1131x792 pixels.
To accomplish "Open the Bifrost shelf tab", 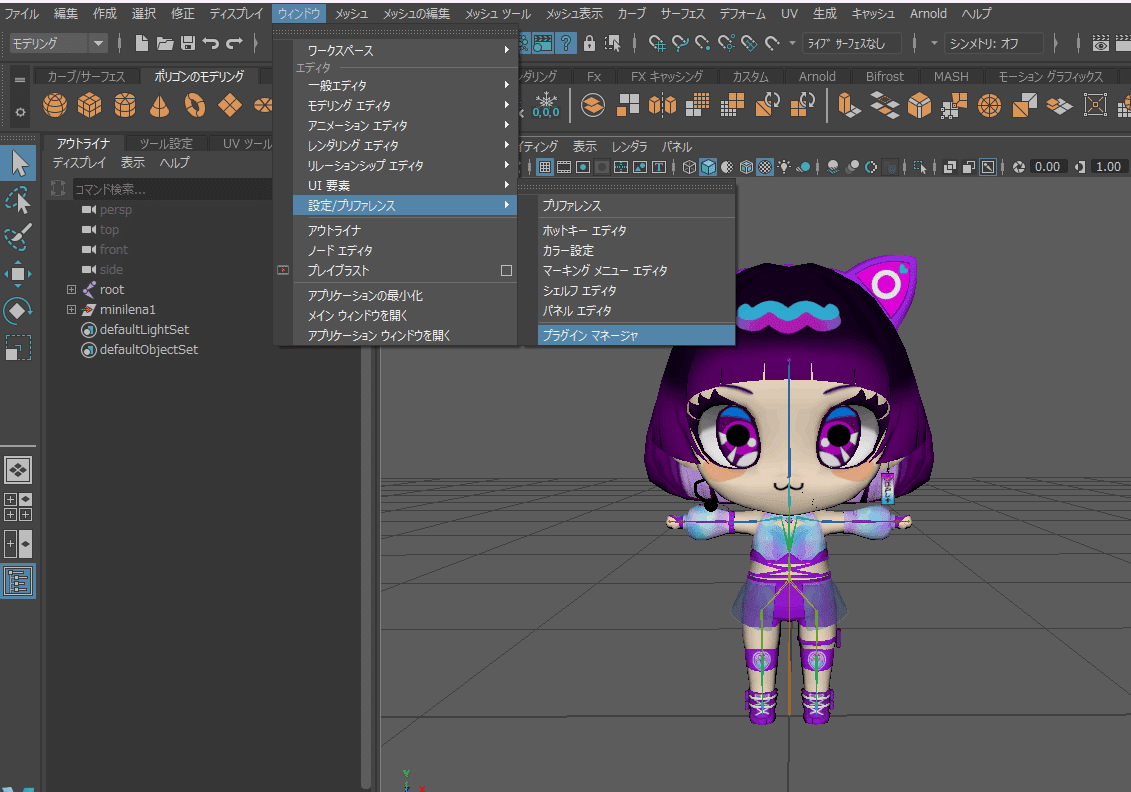I will (884, 76).
